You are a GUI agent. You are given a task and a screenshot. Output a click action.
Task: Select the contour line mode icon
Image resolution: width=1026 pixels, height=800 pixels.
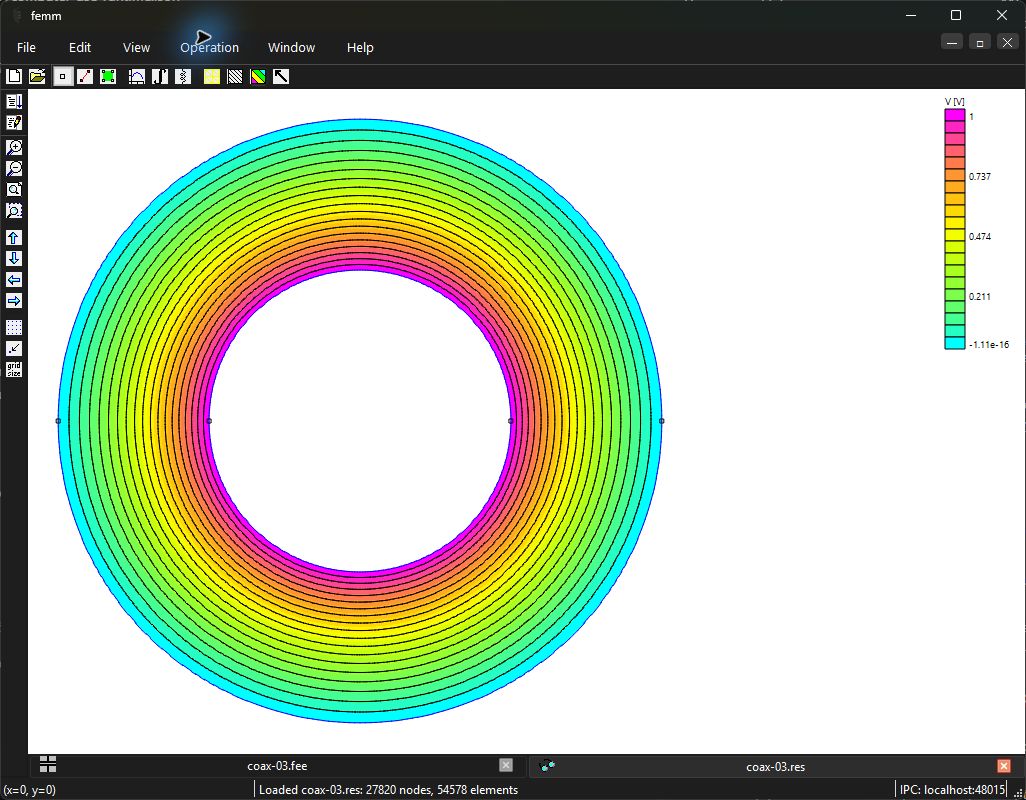(x=85, y=77)
